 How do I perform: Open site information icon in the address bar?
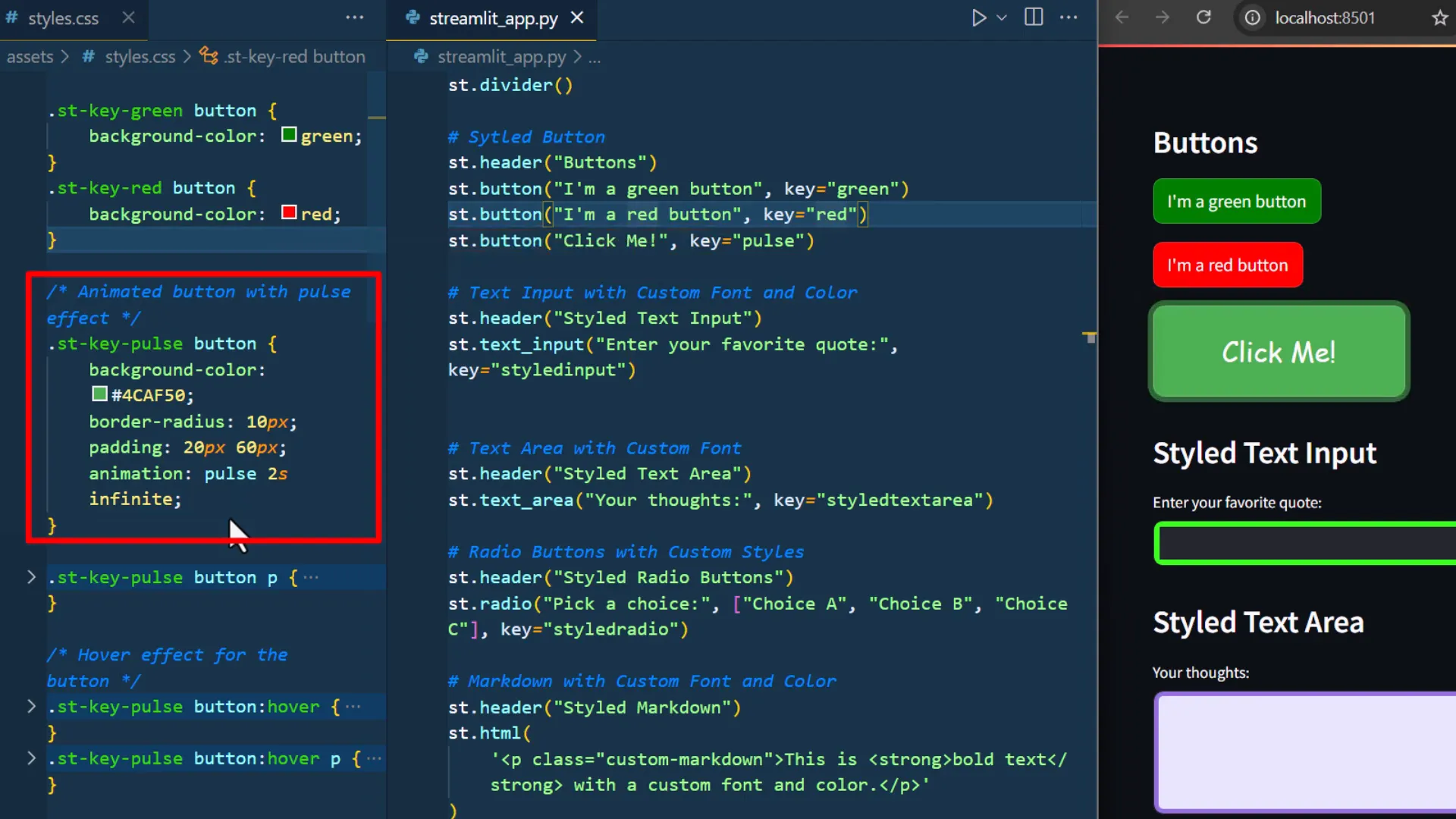pyautogui.click(x=1251, y=18)
